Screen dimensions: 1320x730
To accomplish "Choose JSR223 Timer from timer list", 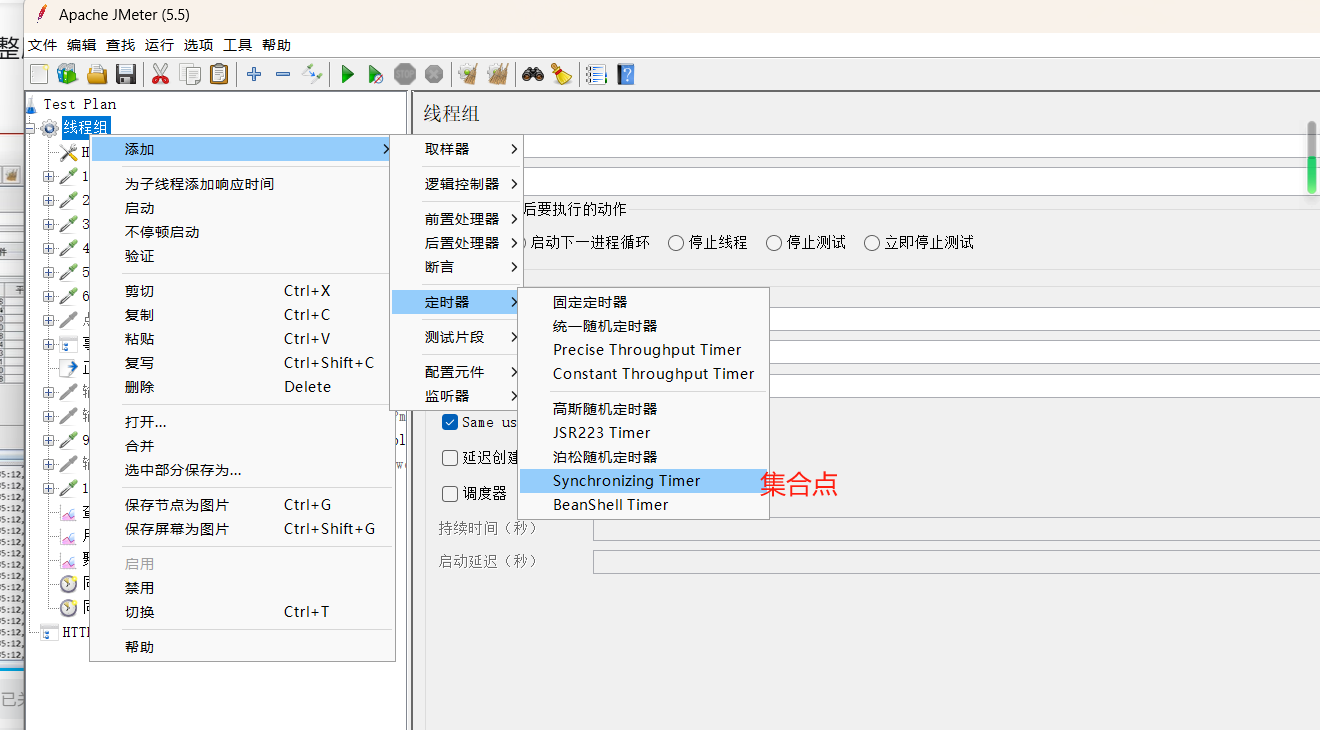I will pyautogui.click(x=644, y=433).
